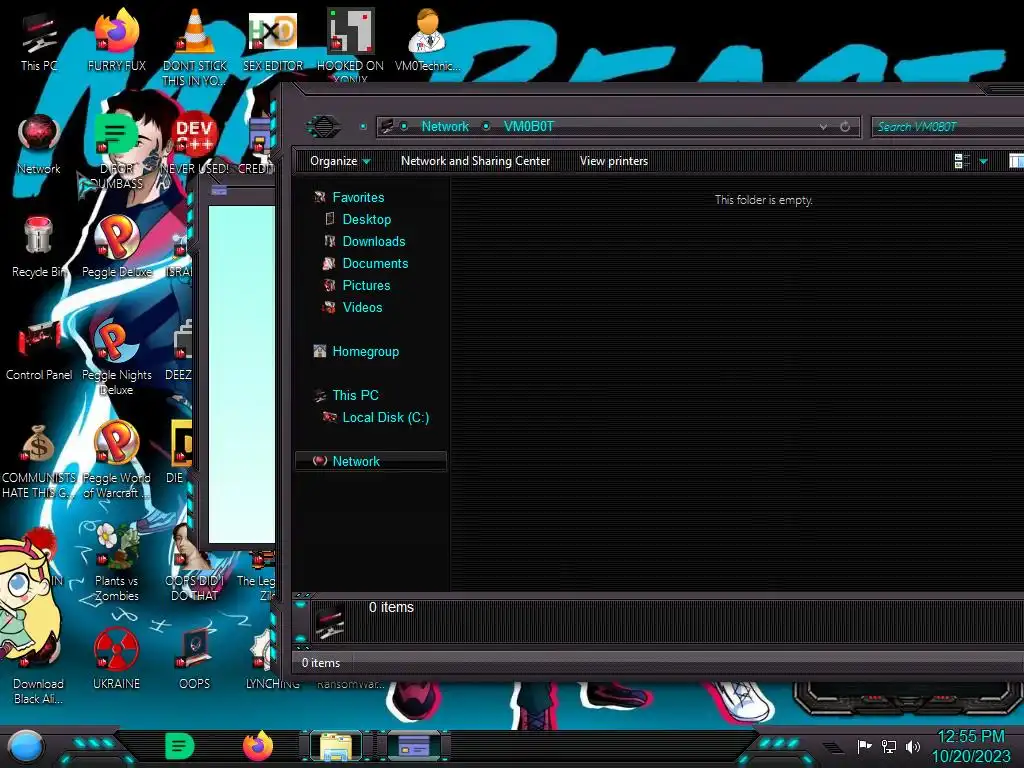1024x768 pixels.
Task: Launch the FURRY FUX Firefox shortcut
Action: (x=116, y=40)
